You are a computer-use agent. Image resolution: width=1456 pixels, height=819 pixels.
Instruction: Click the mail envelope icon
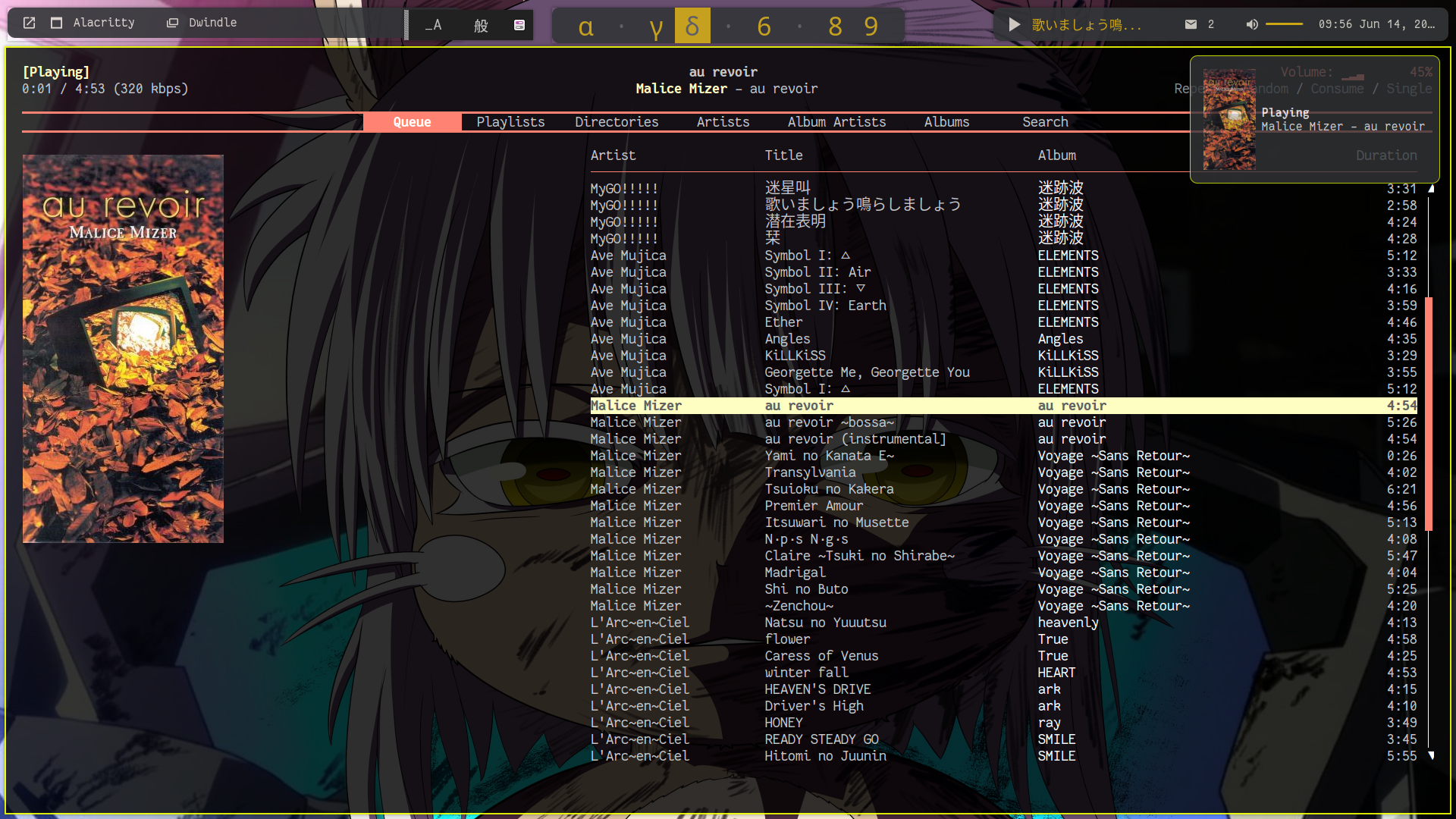pyautogui.click(x=1191, y=24)
